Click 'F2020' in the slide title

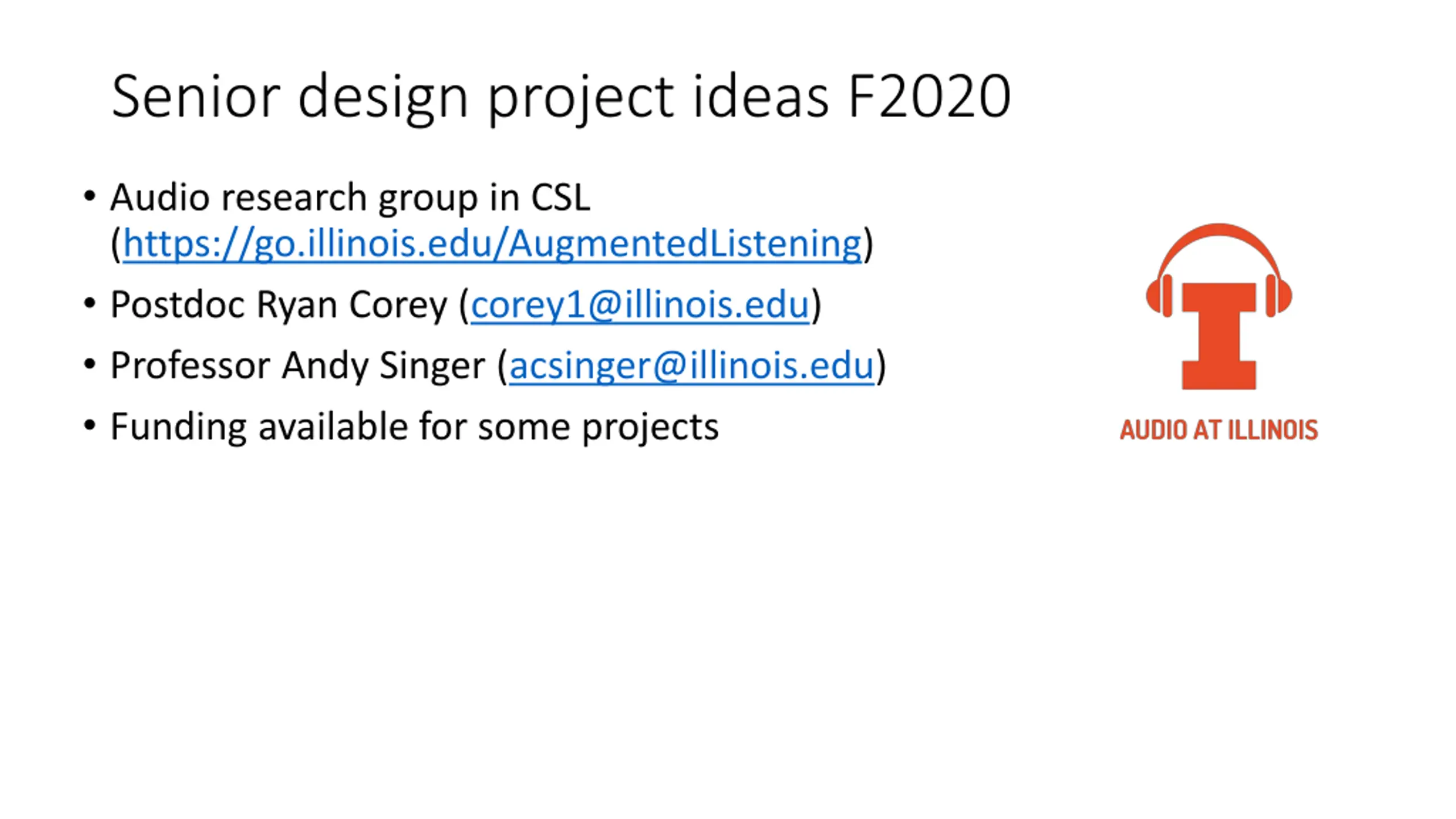pos(929,97)
